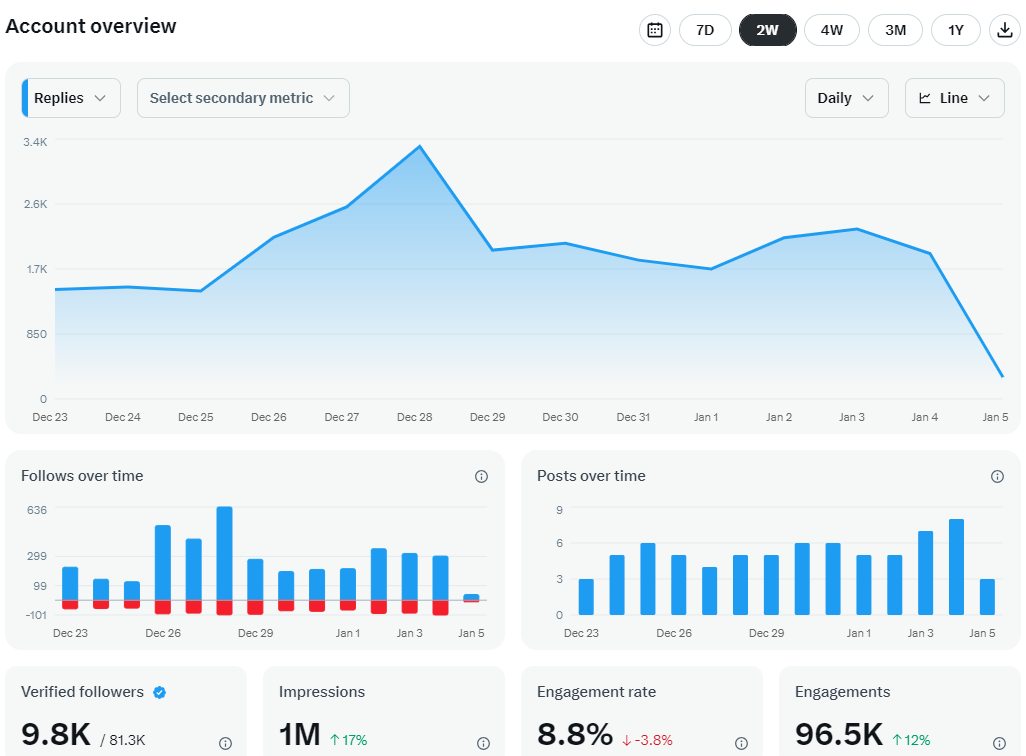The image size is (1026, 756).
Task: Open the calendar date picker
Action: 655,30
